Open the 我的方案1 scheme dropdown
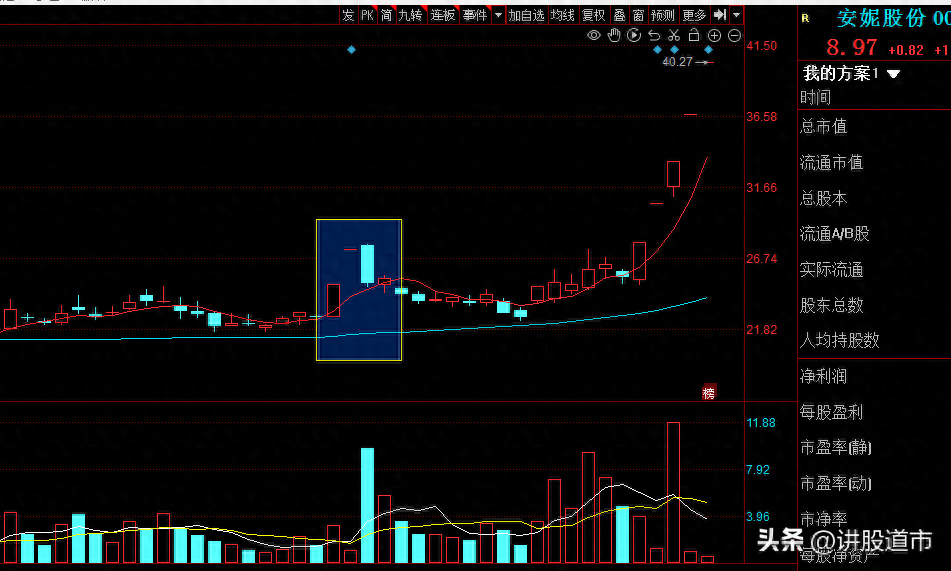The width and height of the screenshot is (951, 571). click(x=851, y=74)
